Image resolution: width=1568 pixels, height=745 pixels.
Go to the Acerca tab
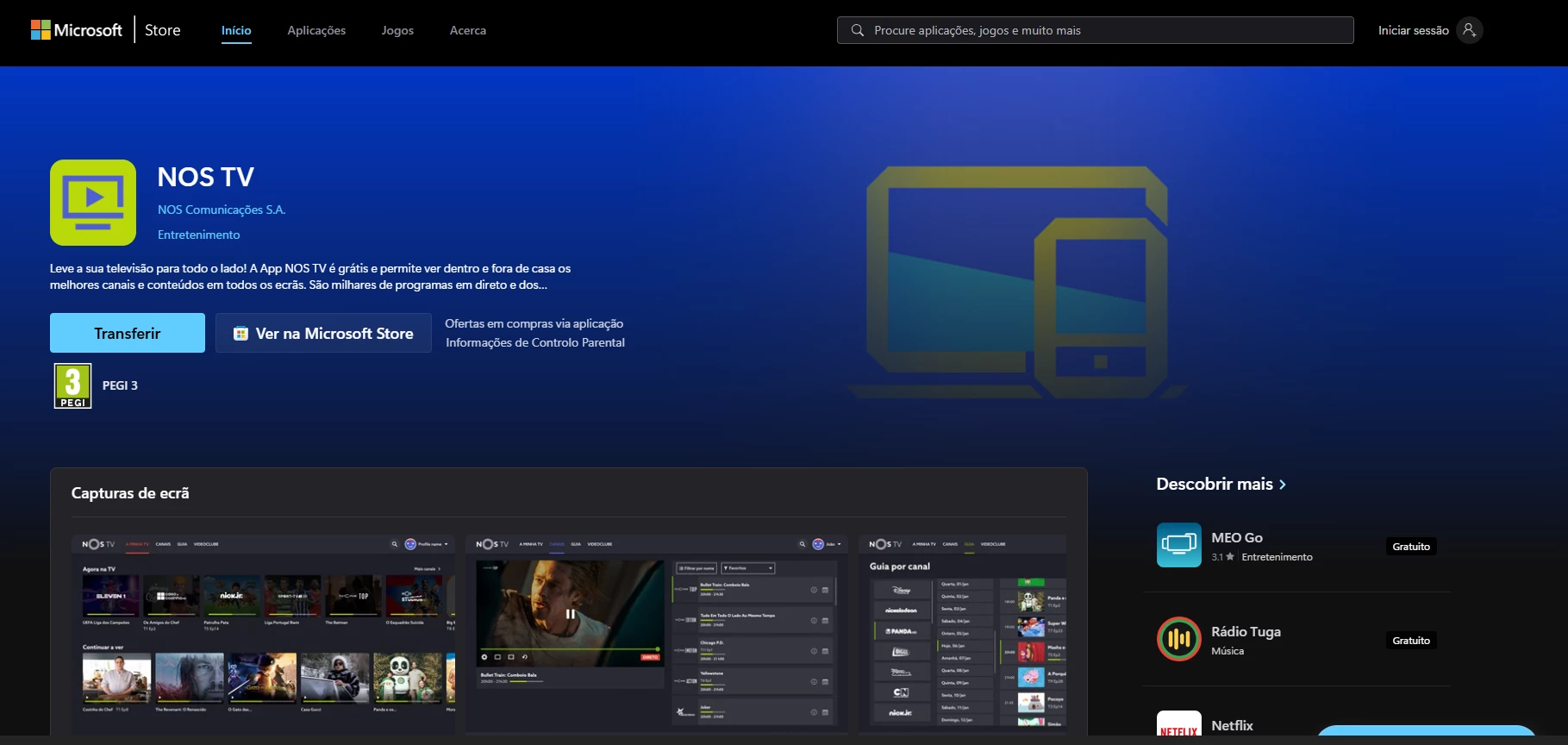(467, 30)
